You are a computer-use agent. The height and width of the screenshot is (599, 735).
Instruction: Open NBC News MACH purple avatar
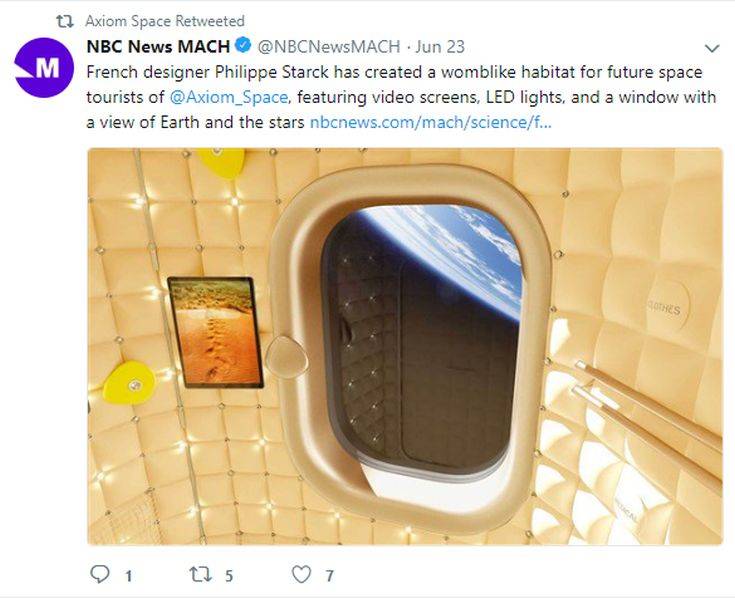43,67
